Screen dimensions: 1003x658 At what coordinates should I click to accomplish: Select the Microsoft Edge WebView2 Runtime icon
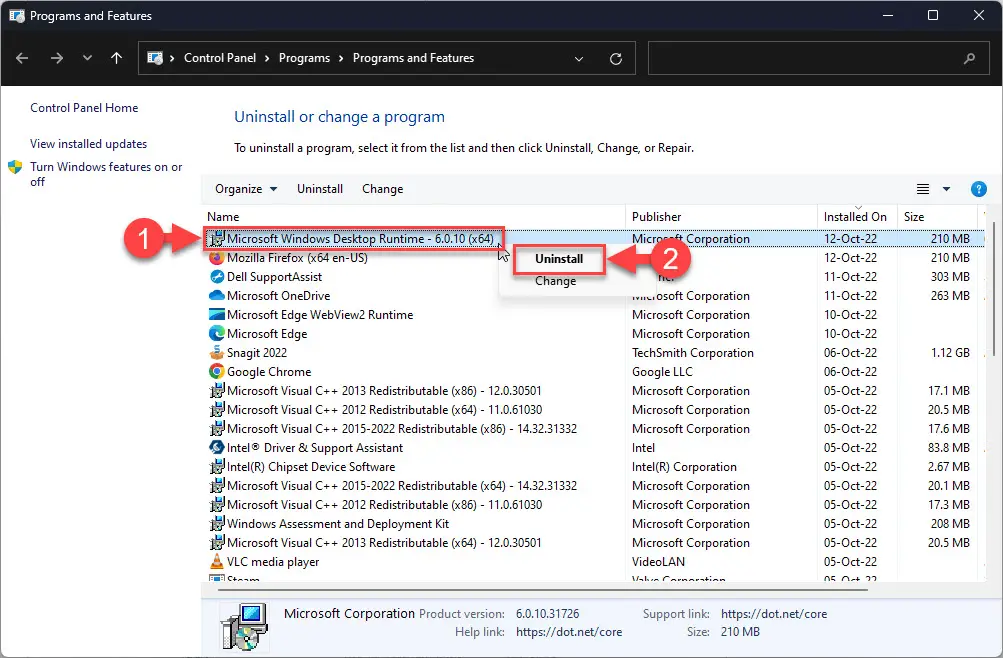point(217,315)
